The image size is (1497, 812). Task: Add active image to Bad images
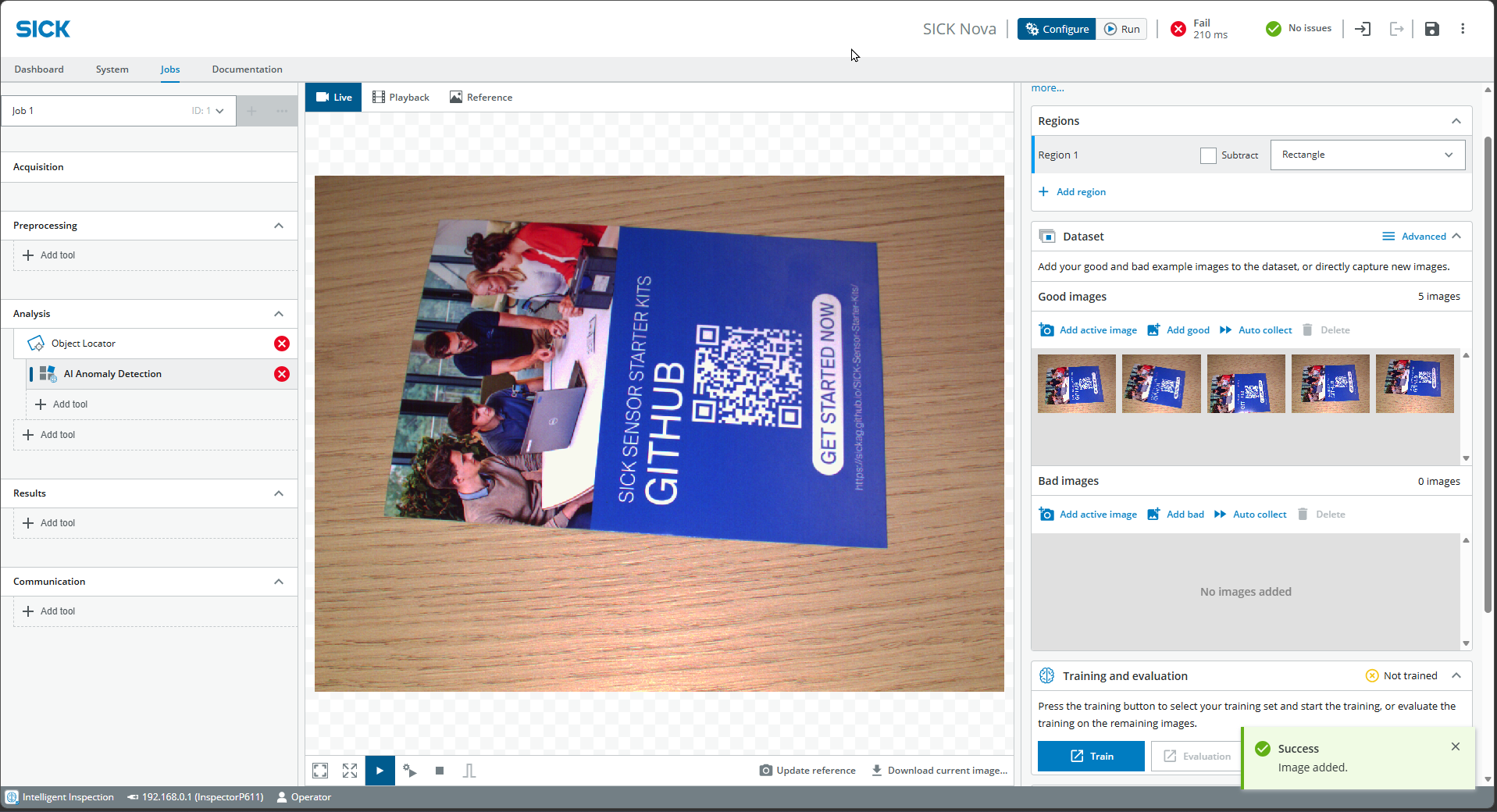point(1088,515)
